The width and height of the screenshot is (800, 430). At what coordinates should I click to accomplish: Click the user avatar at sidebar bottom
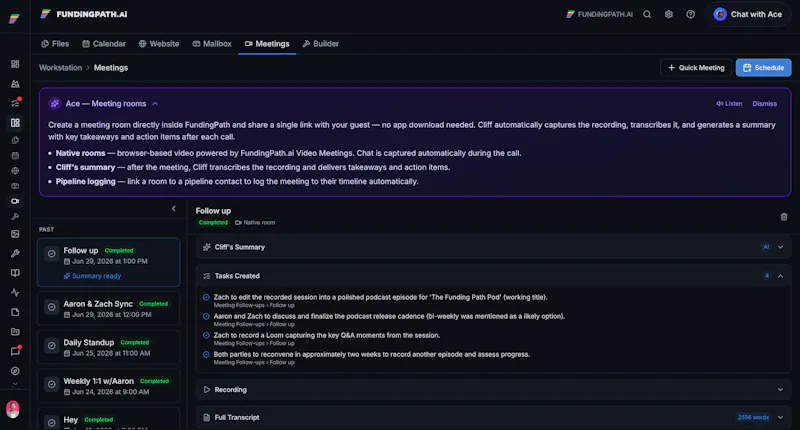[x=13, y=409]
